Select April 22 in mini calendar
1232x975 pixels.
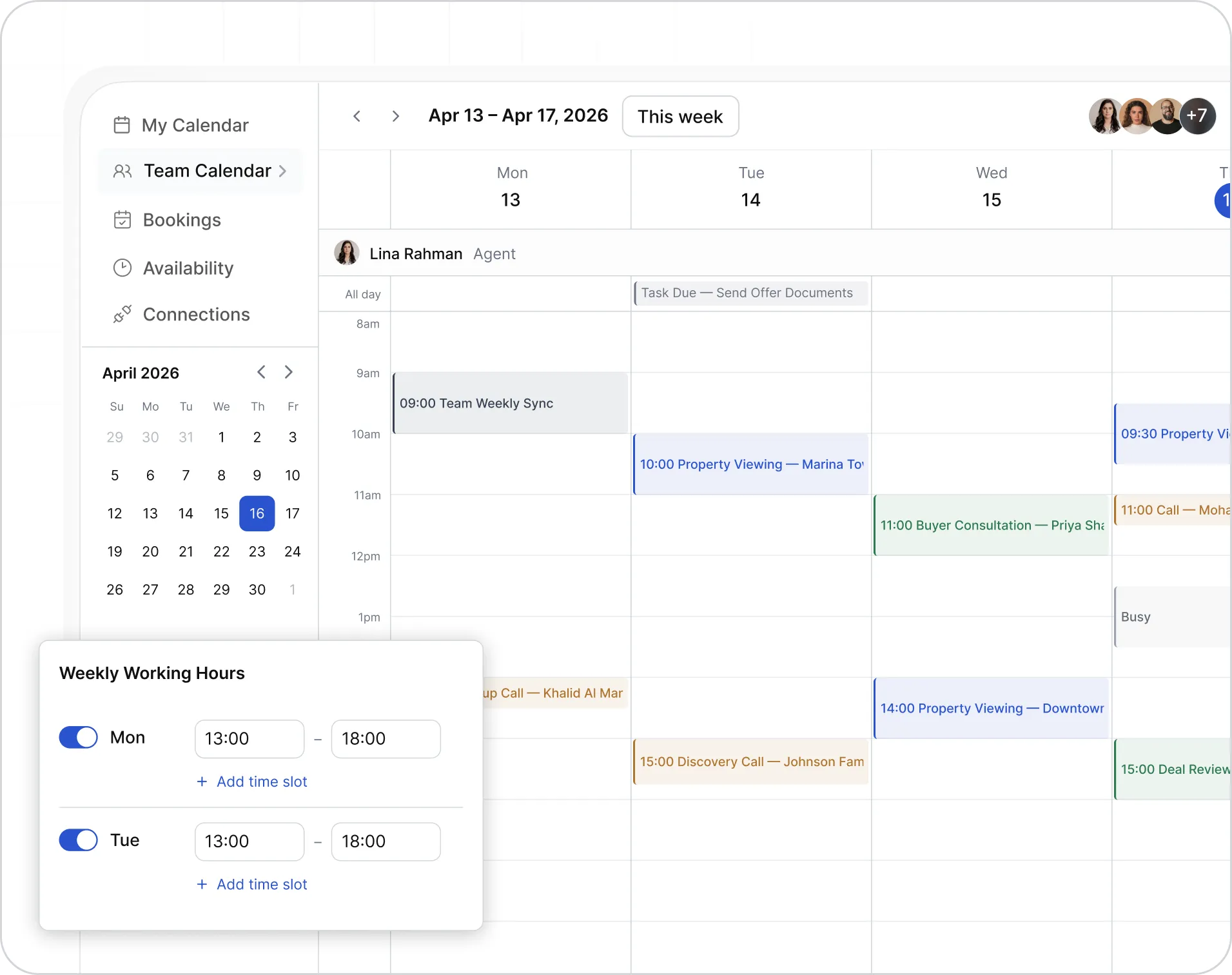click(221, 551)
